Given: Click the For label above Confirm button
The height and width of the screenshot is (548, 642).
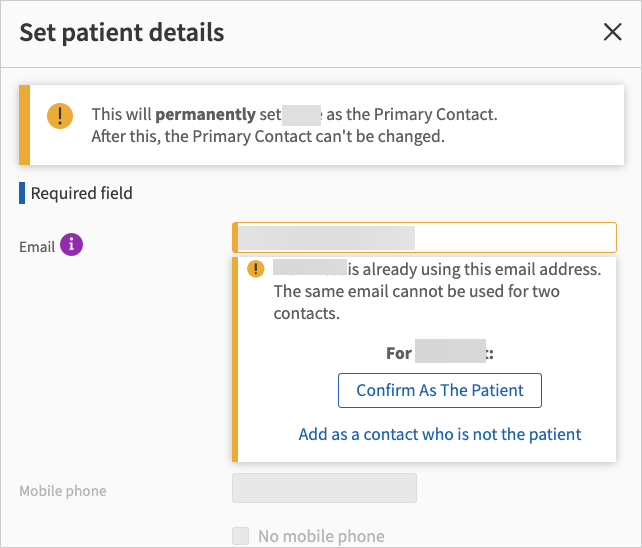Looking at the screenshot, I should [x=399, y=353].
